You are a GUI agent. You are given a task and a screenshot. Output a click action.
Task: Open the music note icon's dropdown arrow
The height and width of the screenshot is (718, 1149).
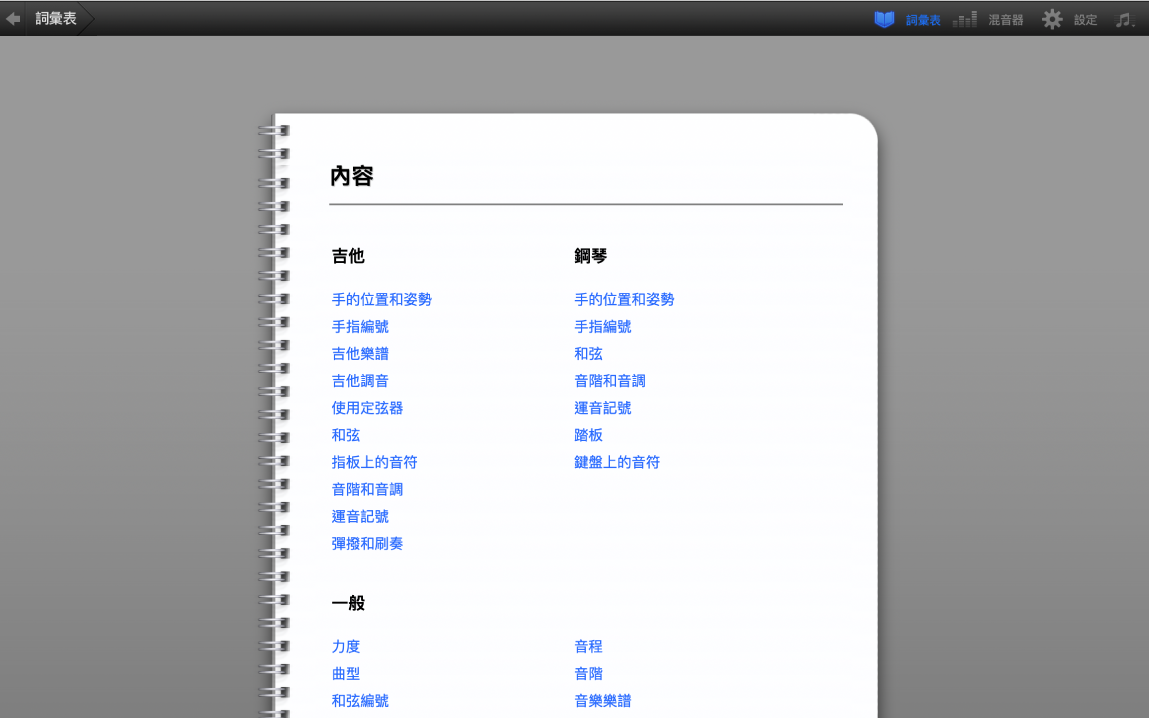pos(1135,22)
